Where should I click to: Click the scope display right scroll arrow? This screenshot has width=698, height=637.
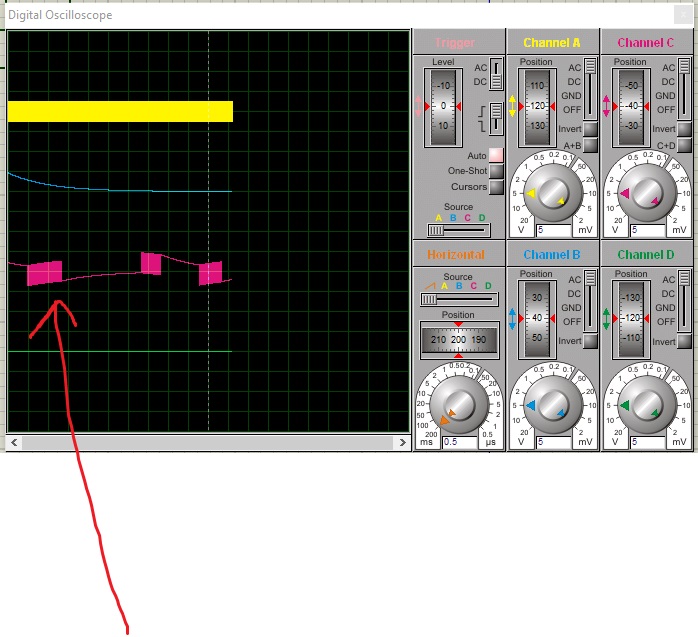(402, 442)
